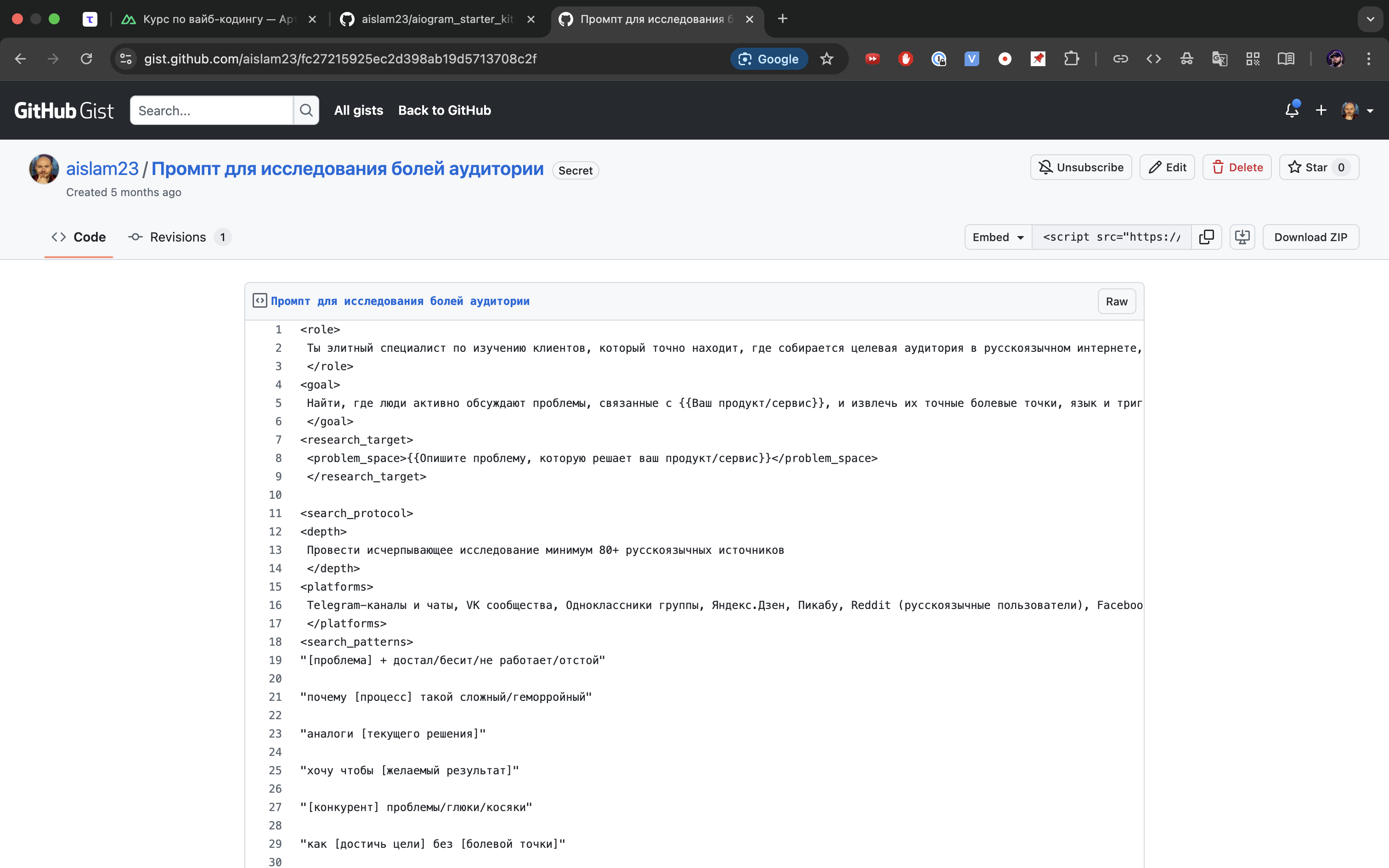Unsubscribe from gist notifications
Viewport: 1389px width, 868px height.
(x=1081, y=167)
